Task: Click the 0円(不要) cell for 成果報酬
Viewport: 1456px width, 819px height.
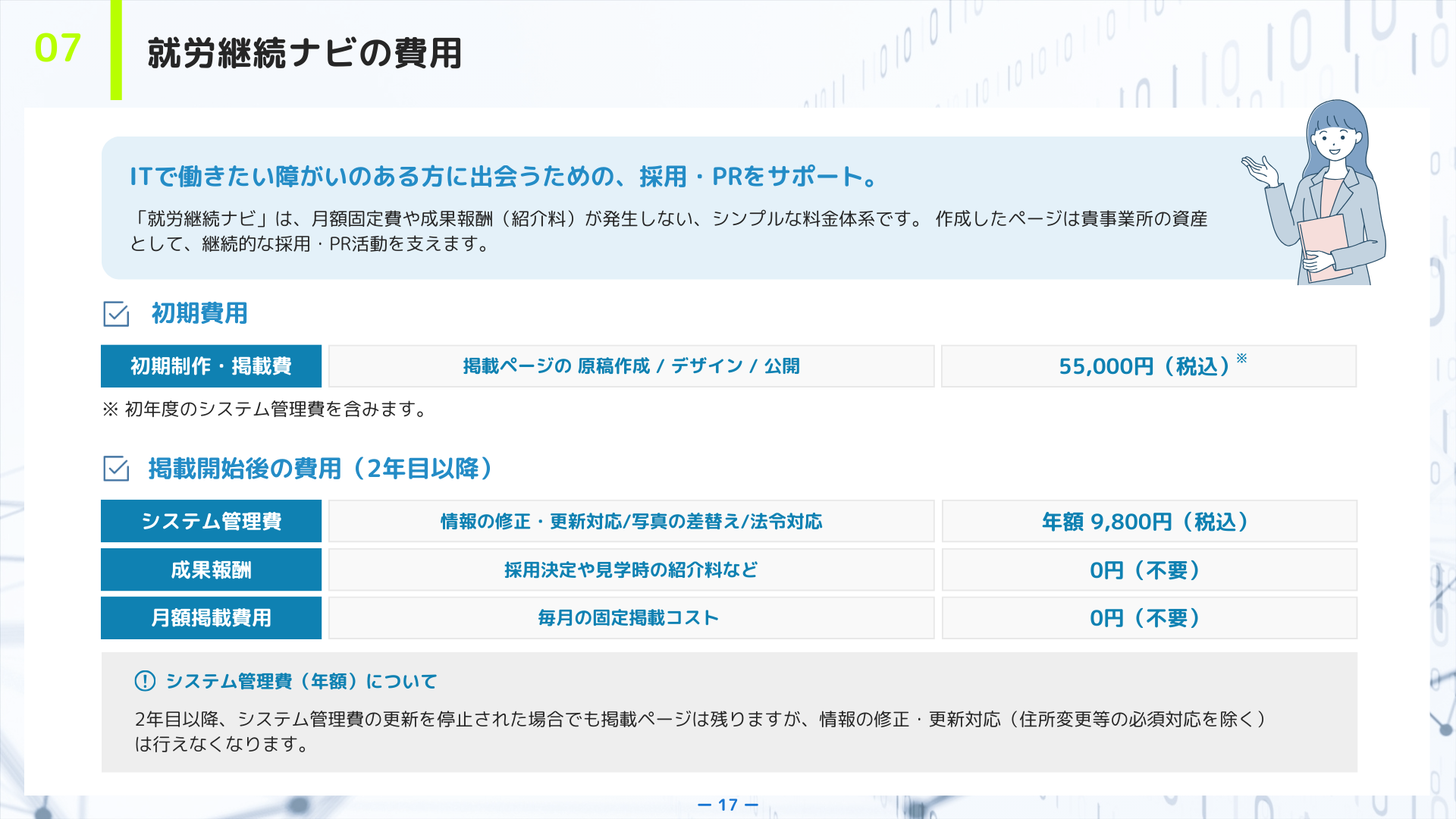Action: pyautogui.click(x=1148, y=570)
